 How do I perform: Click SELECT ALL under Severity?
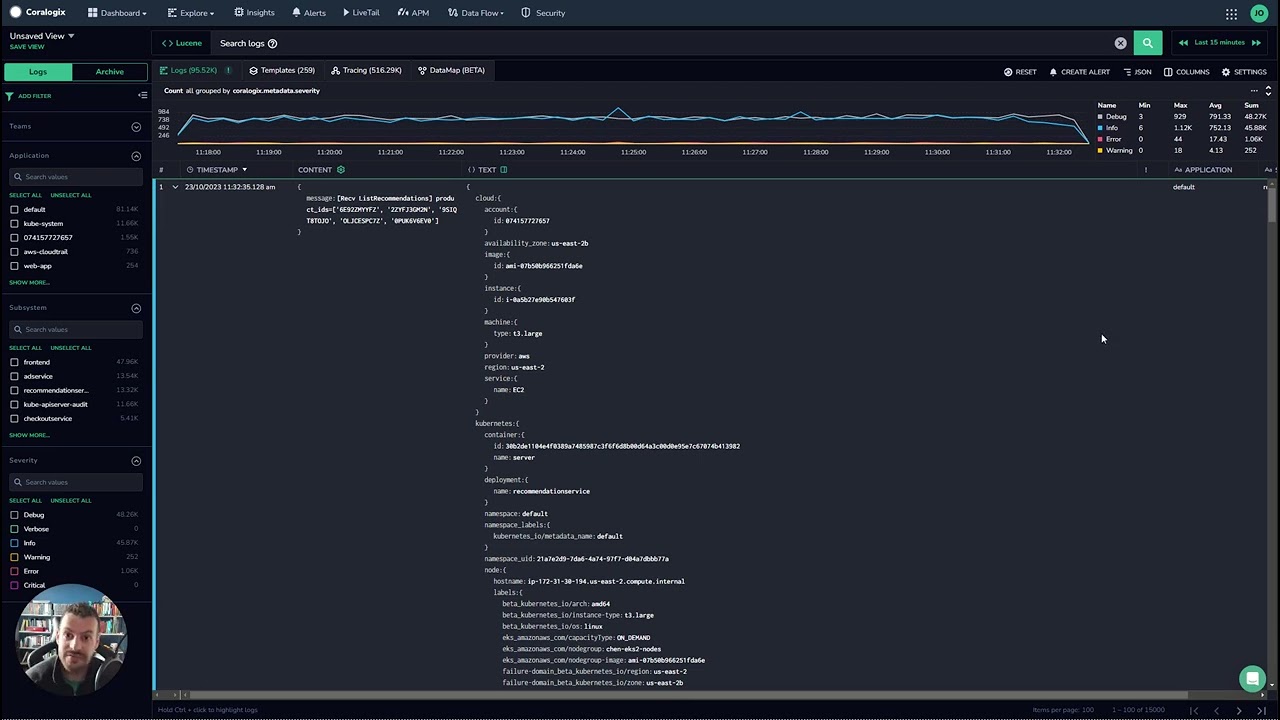[26, 500]
